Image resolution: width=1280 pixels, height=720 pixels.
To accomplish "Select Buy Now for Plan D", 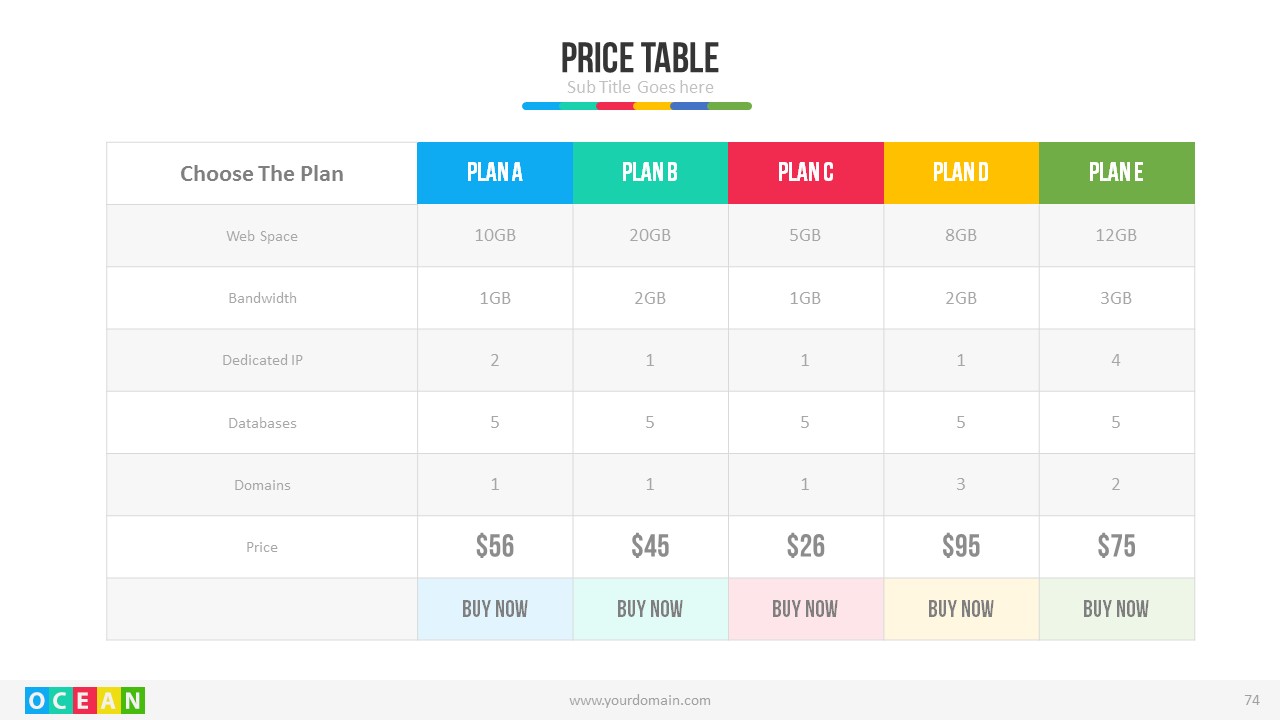I will coord(961,609).
